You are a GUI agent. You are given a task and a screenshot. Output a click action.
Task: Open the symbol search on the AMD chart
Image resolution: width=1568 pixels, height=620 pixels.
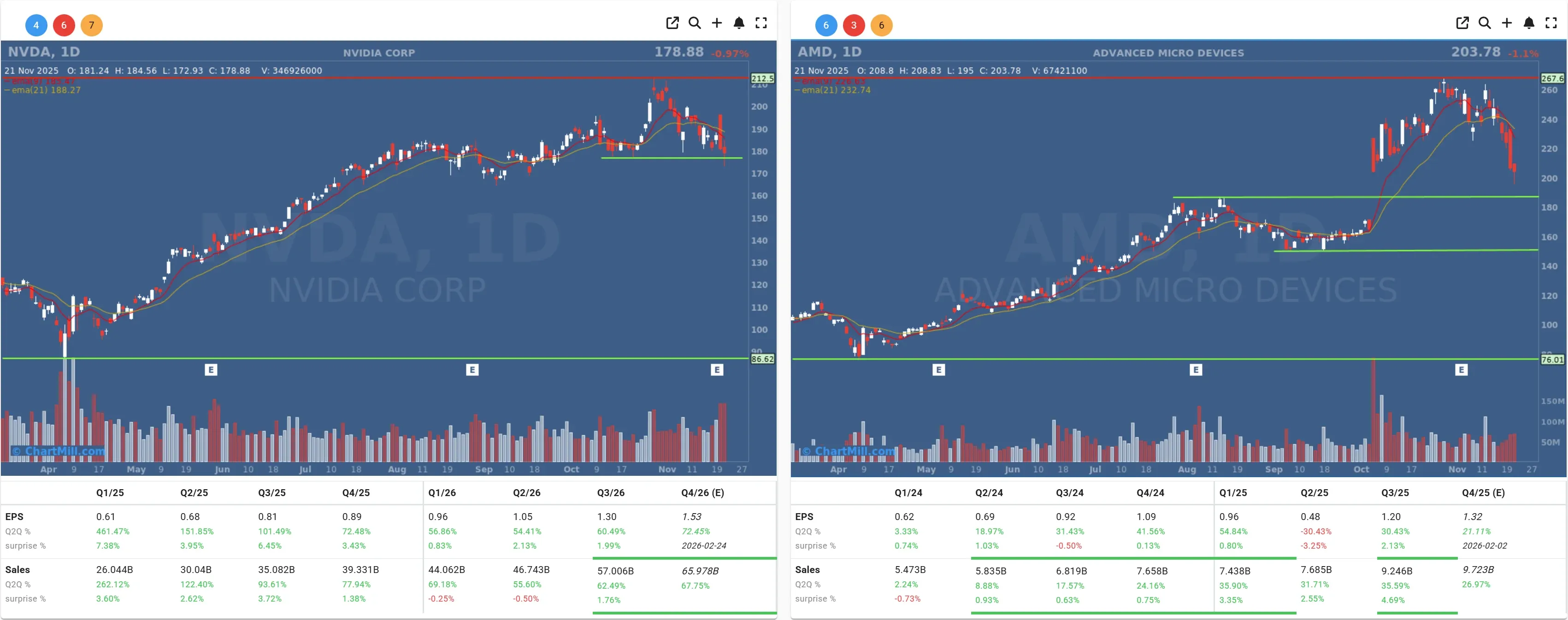point(1485,23)
